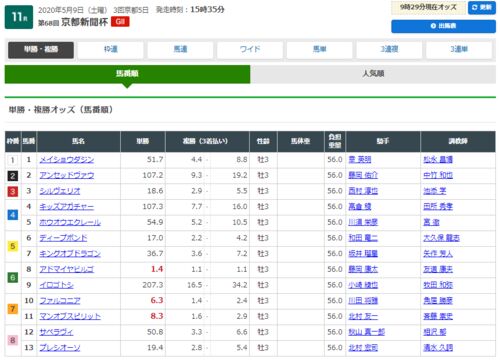
Task: Click the win odds value 51.7
Action: point(155,160)
